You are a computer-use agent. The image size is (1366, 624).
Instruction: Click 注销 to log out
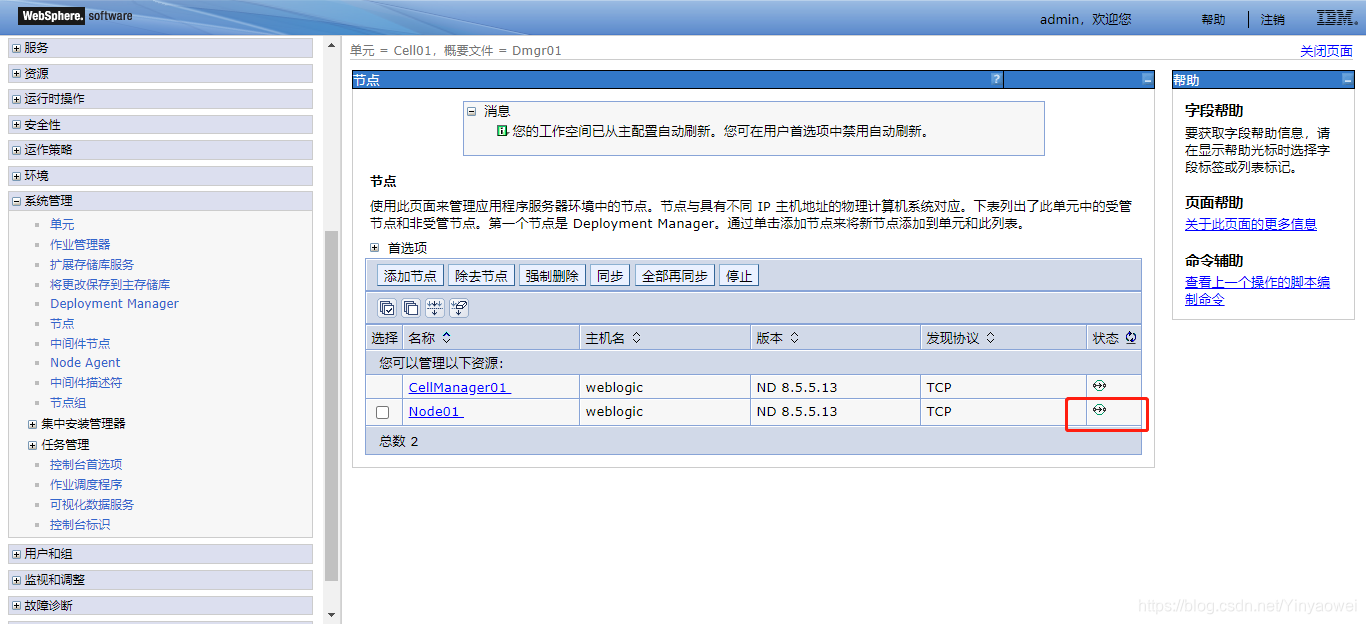[1273, 20]
